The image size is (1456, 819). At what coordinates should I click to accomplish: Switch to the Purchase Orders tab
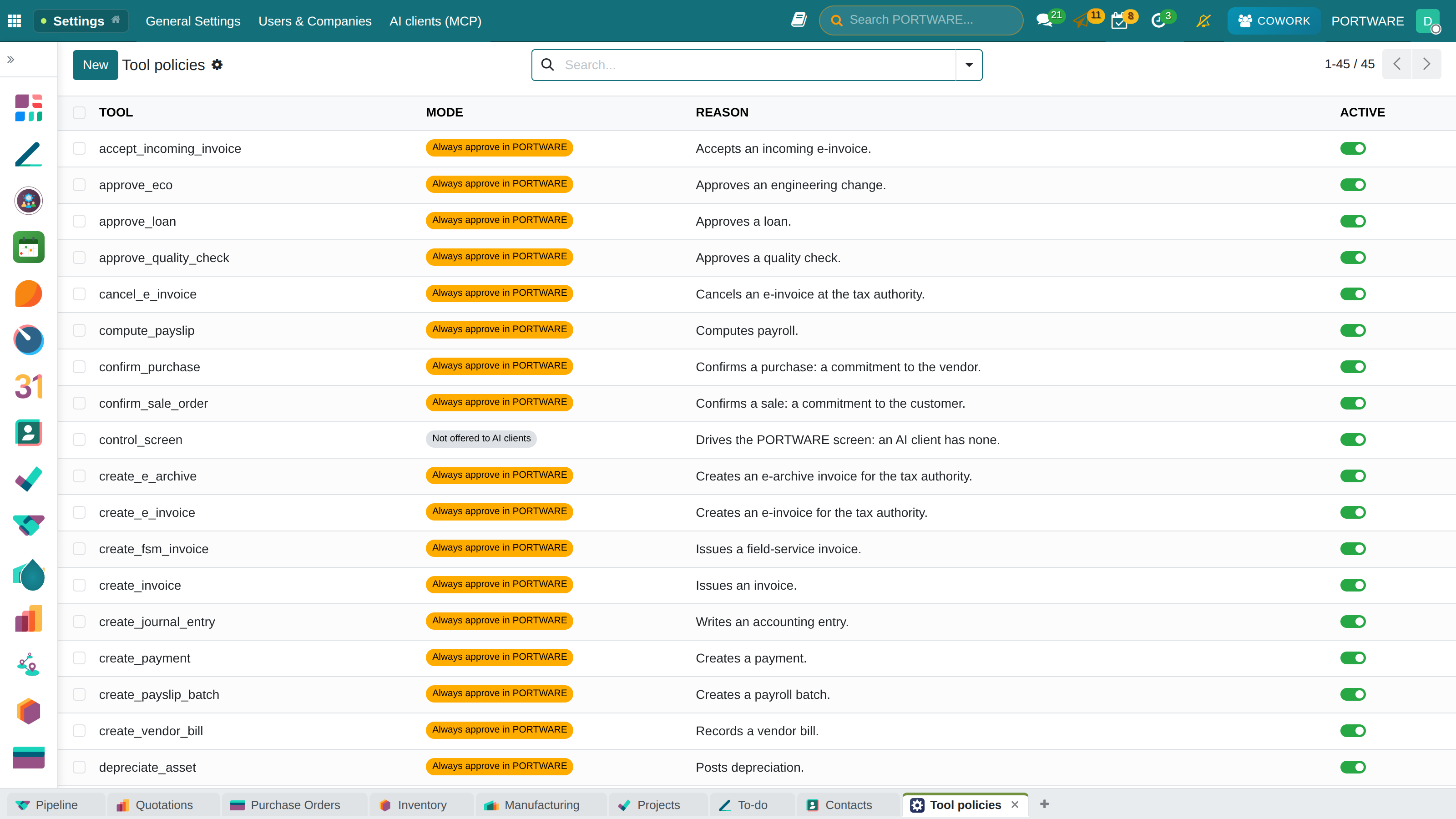[294, 805]
